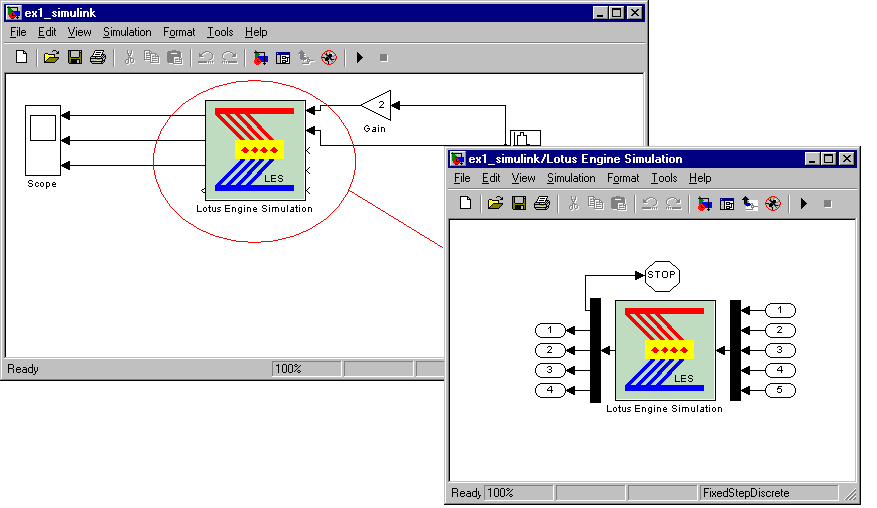Screen dimensions: 877x508
Task: Select output port 4 in subsystem window
Action: pos(550,390)
